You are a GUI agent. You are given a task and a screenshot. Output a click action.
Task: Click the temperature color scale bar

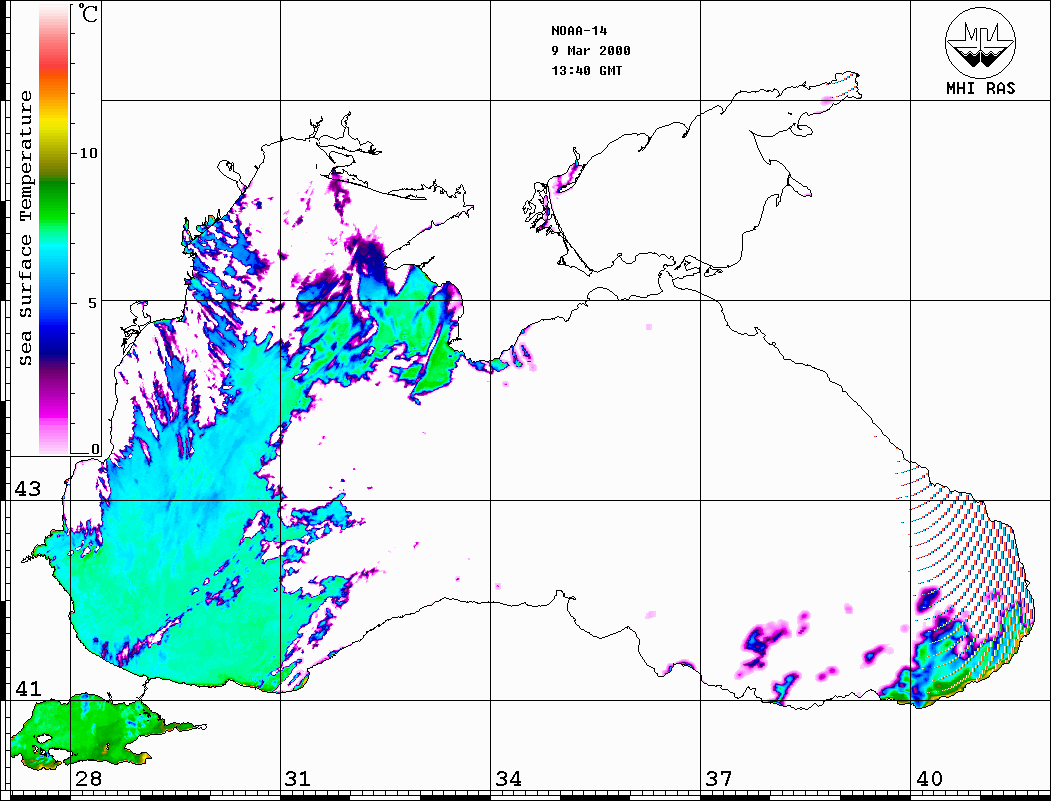(x=54, y=229)
